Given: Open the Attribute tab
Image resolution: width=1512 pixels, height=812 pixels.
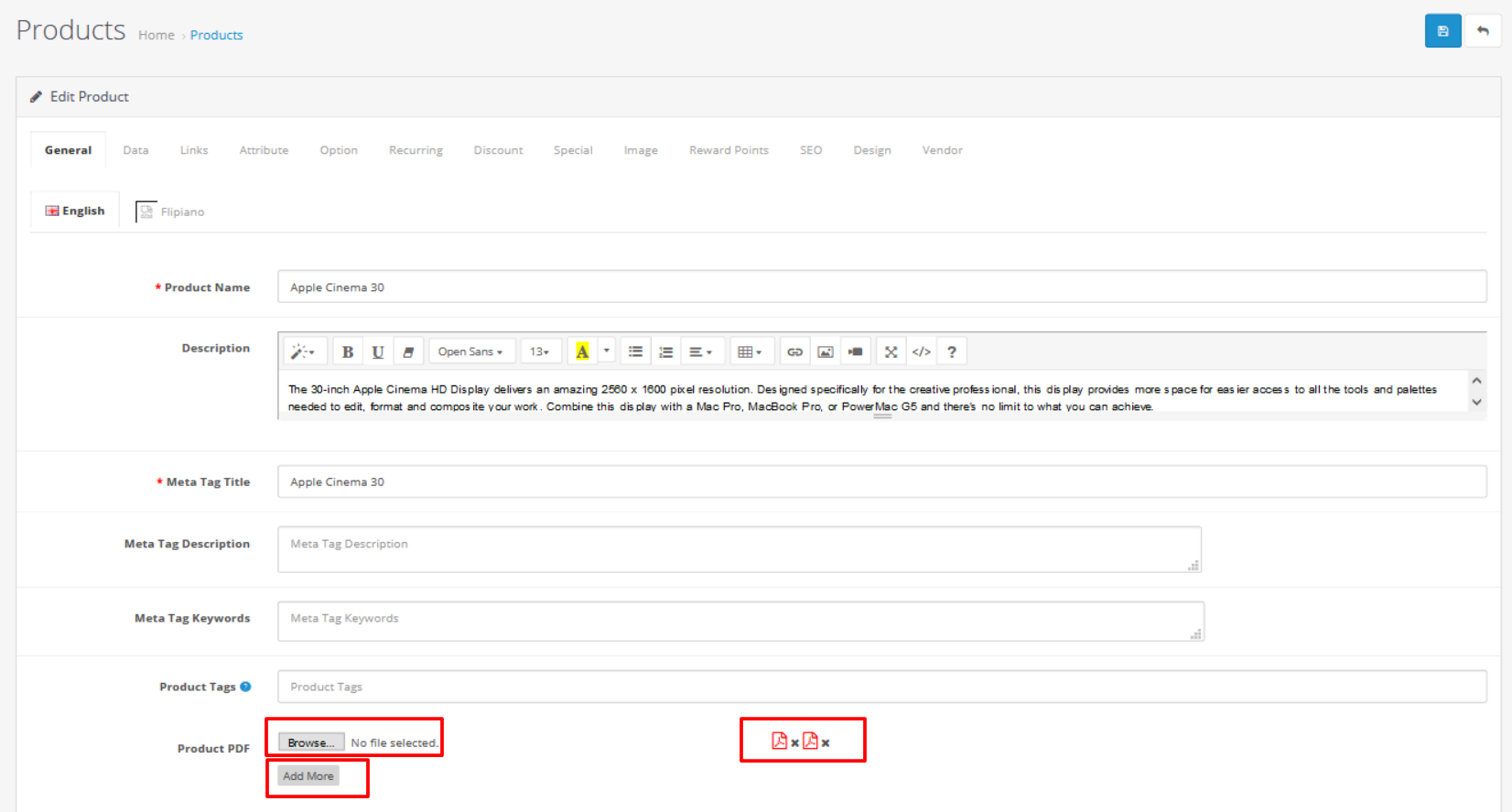Looking at the screenshot, I should [264, 150].
